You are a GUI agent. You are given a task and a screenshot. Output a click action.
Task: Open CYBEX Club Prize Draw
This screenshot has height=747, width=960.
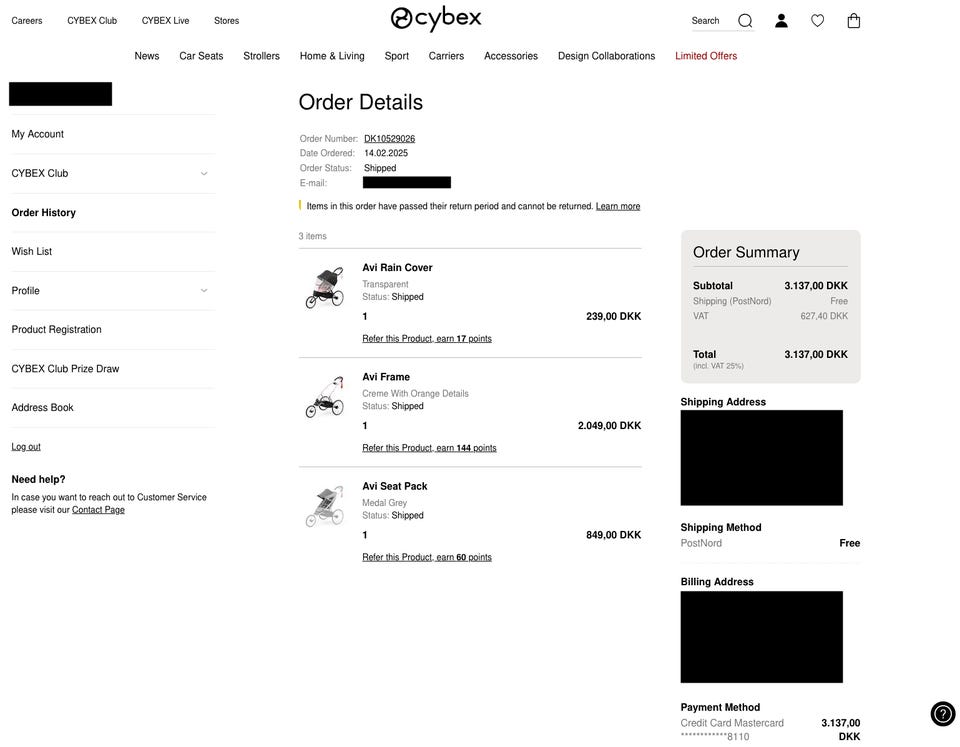[x=66, y=369]
